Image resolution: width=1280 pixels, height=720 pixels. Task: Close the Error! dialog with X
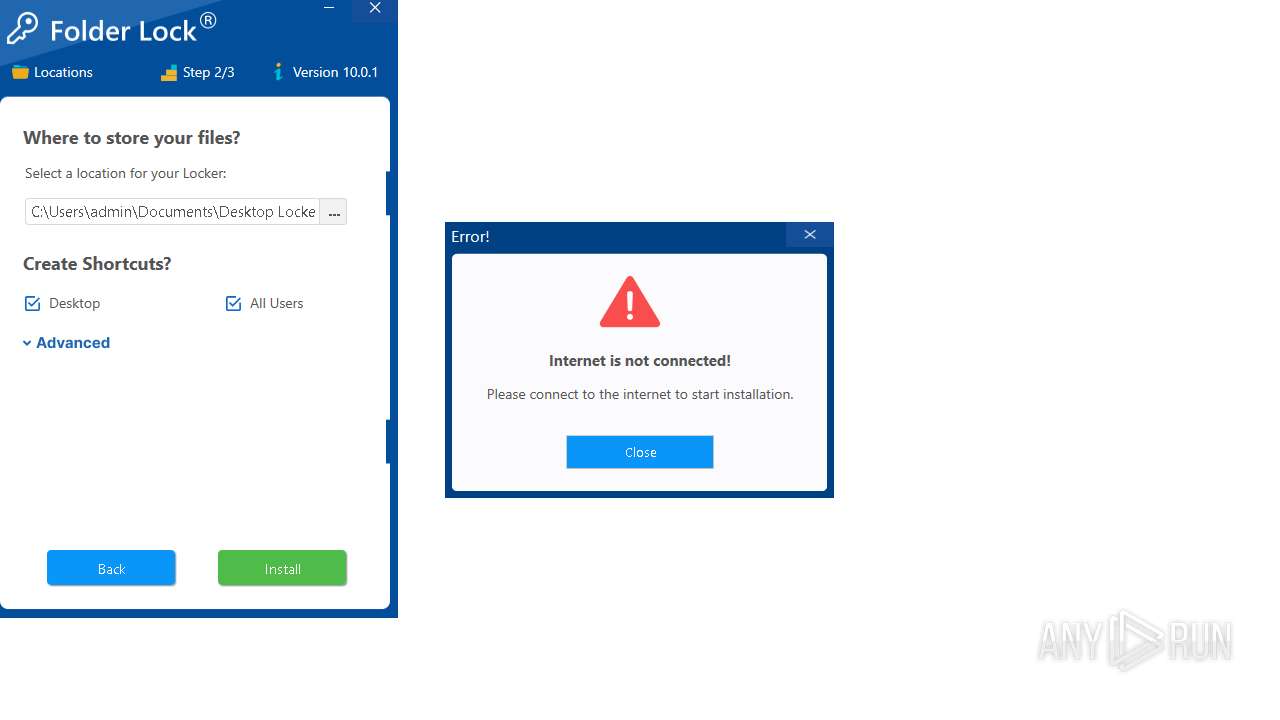pyautogui.click(x=810, y=235)
